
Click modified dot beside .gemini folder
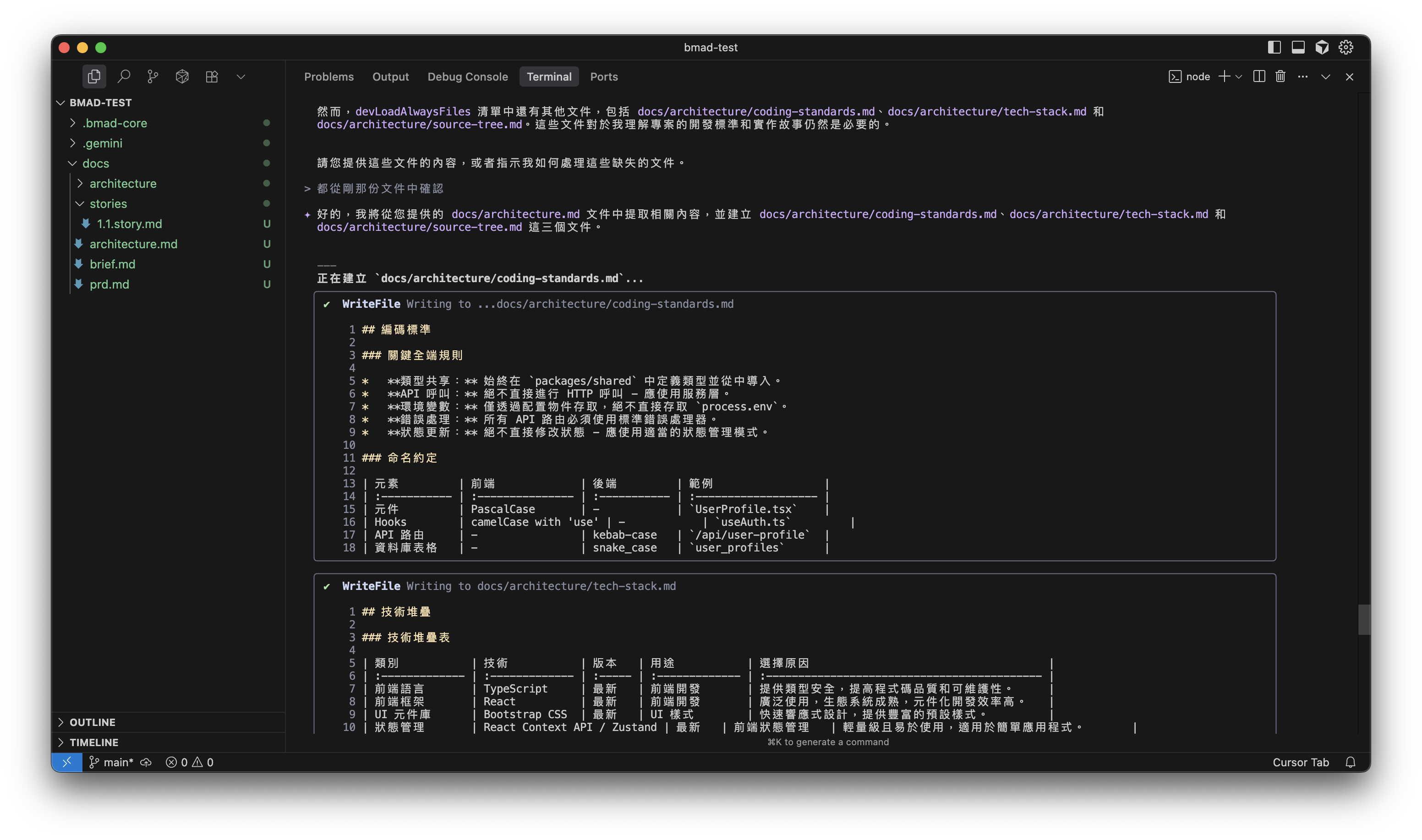click(267, 143)
